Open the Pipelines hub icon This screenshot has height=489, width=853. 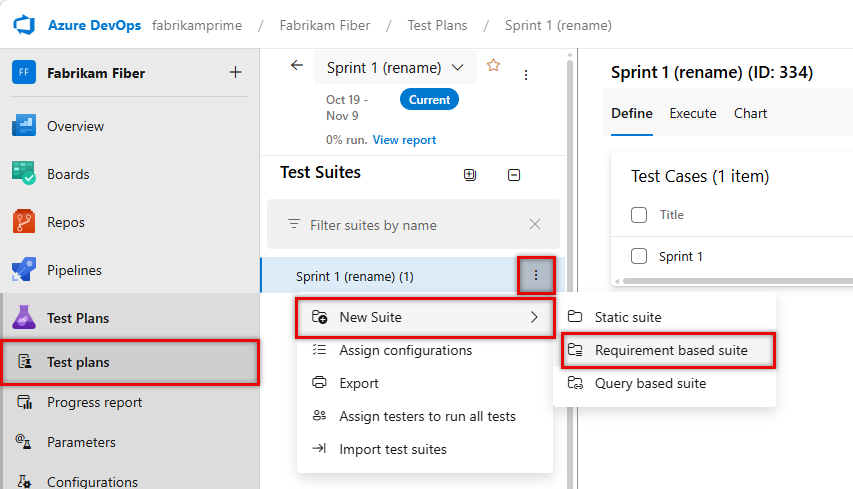point(24,270)
